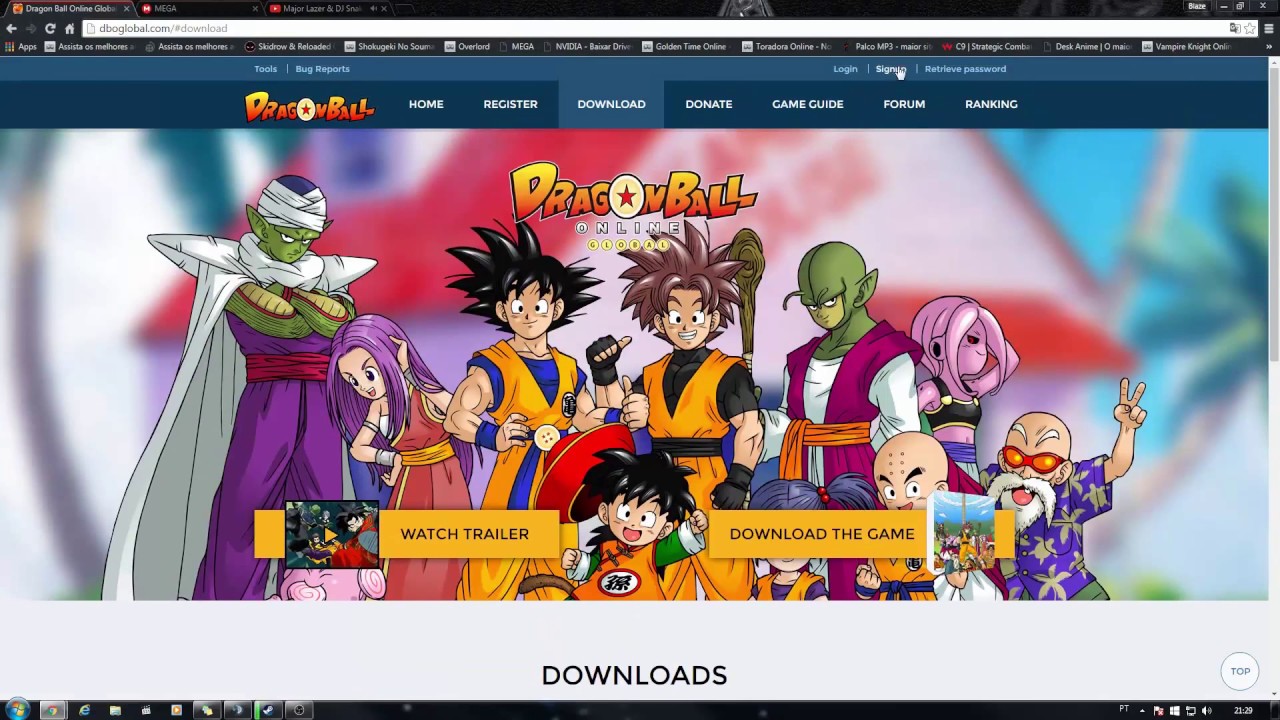Click the taskbar clock showing 21:29
The image size is (1280, 720).
tap(1243, 710)
